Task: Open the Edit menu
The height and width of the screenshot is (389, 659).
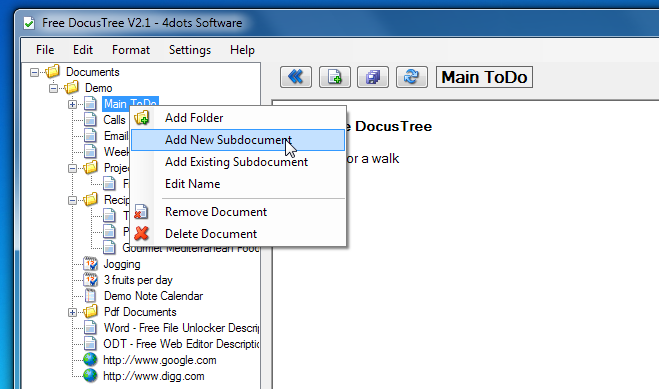Action: click(x=83, y=50)
